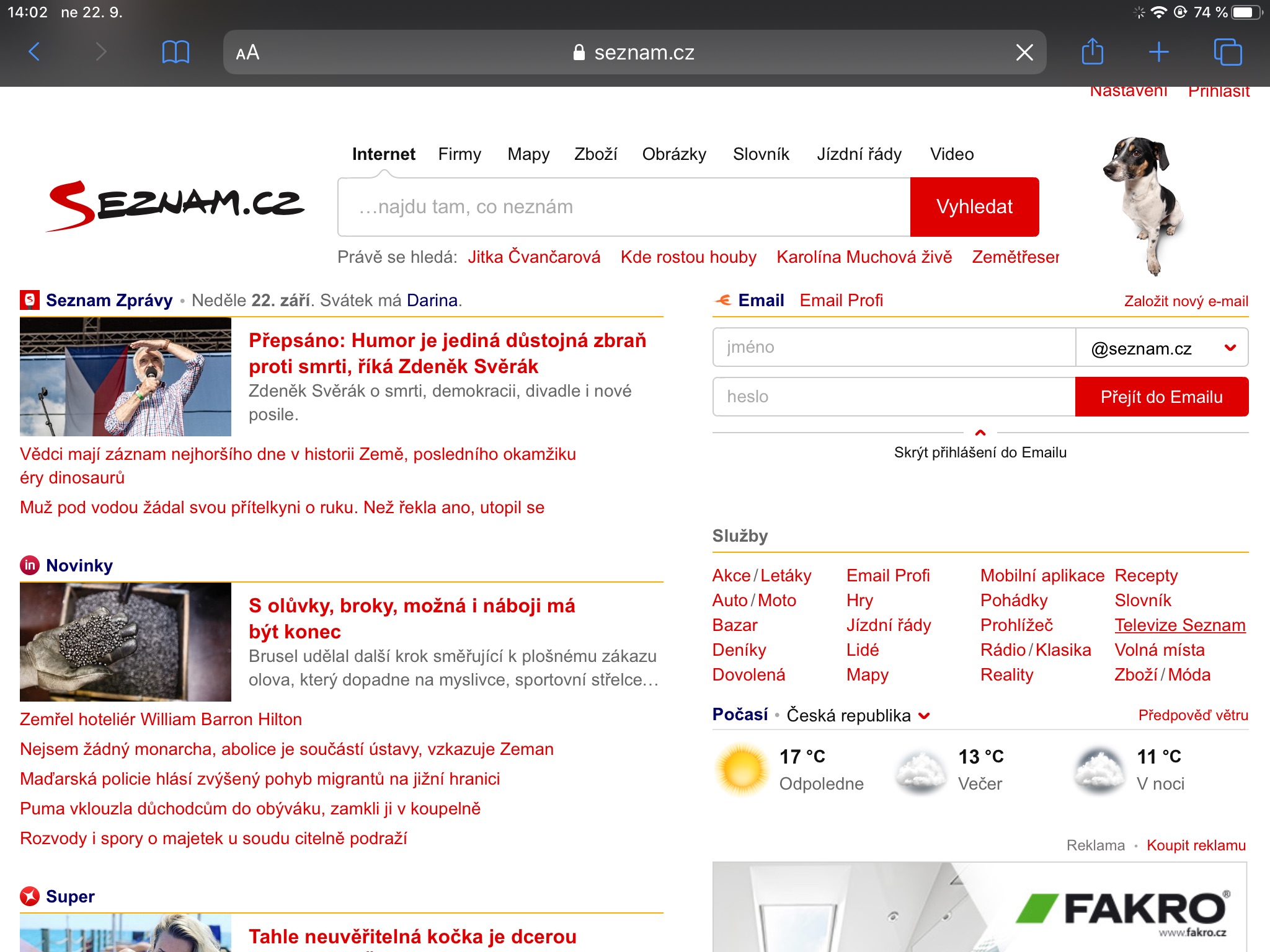Screen dimensions: 1270x952
Task: Open a new tab with the plus icon
Action: click(x=1158, y=52)
